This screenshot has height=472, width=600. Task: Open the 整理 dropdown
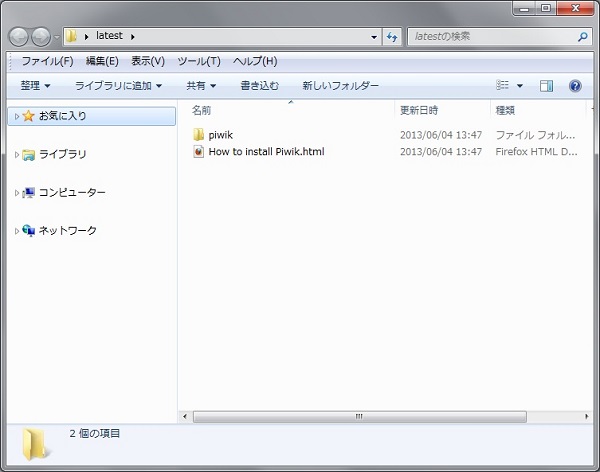click(35, 85)
